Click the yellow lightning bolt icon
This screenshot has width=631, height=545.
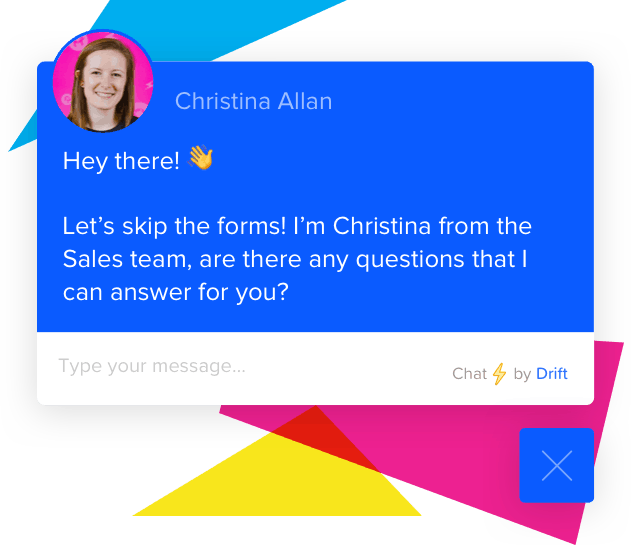pos(499,374)
